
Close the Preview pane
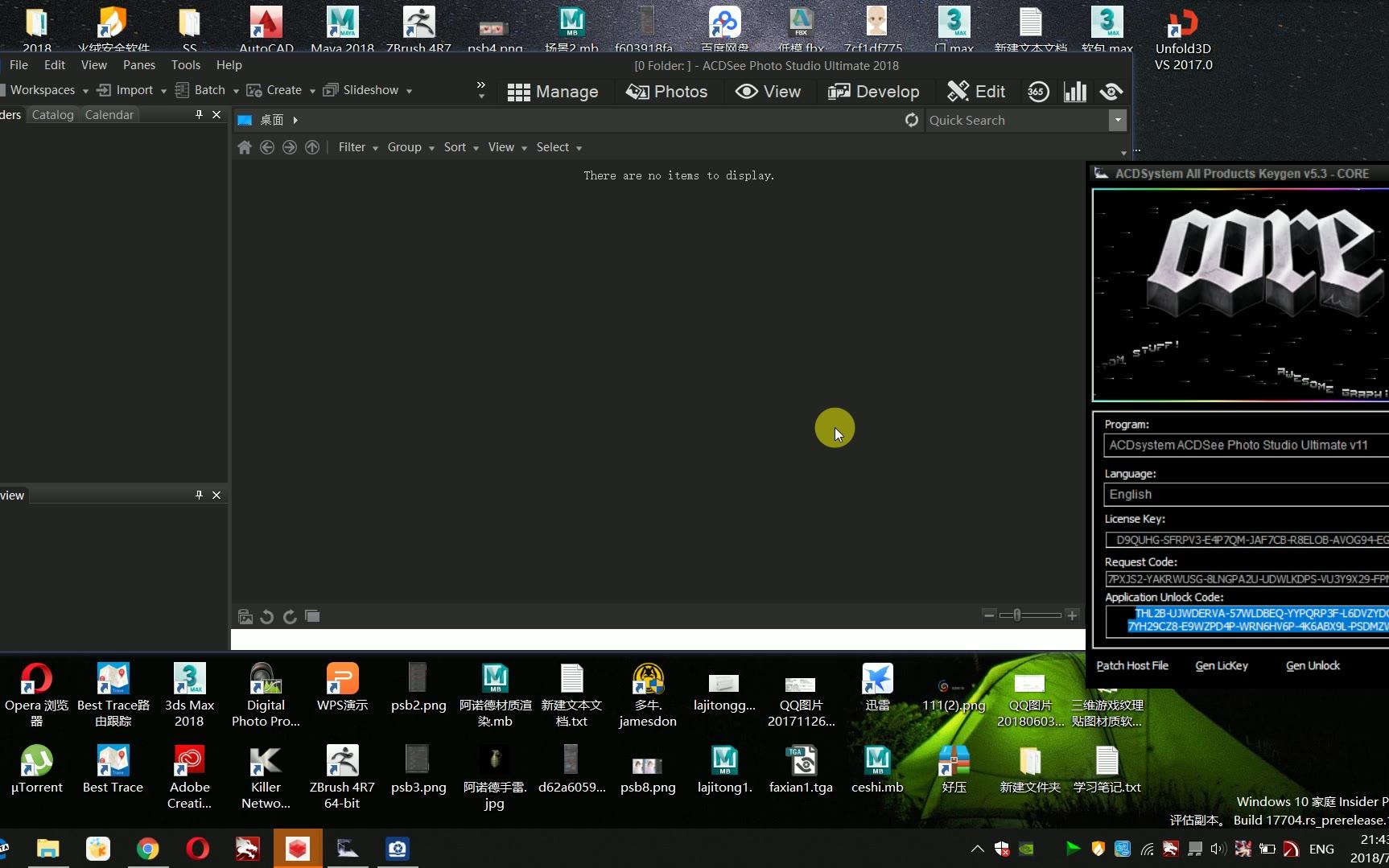[216, 495]
